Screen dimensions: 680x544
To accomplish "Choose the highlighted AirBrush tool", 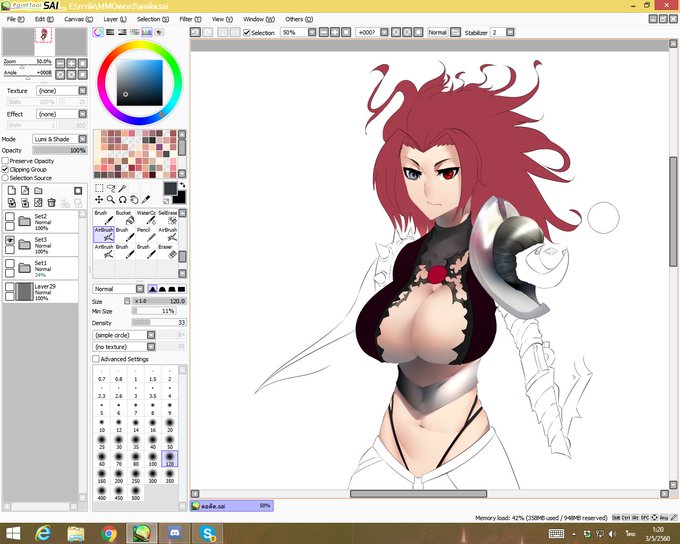I will pos(104,234).
